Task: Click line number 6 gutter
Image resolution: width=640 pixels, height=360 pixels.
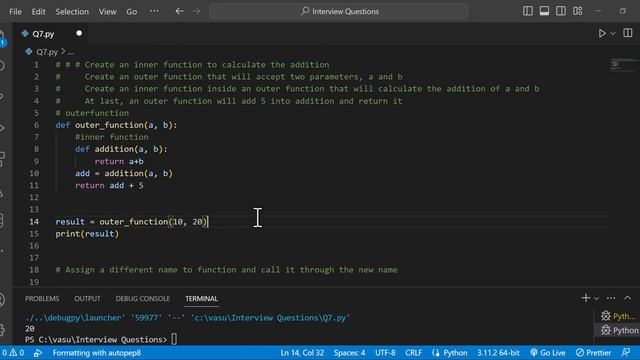Action: tap(36, 125)
